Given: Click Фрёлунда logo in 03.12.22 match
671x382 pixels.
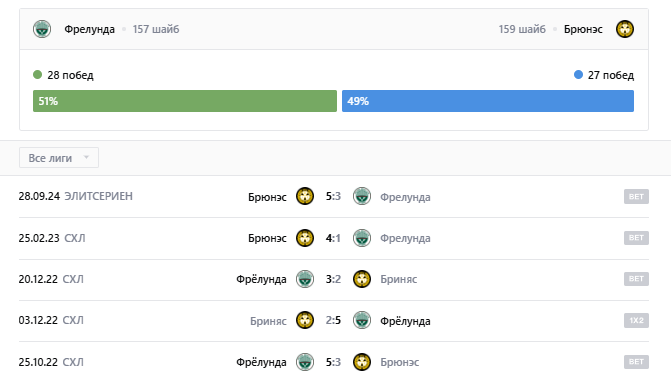Looking at the screenshot, I should (x=362, y=320).
